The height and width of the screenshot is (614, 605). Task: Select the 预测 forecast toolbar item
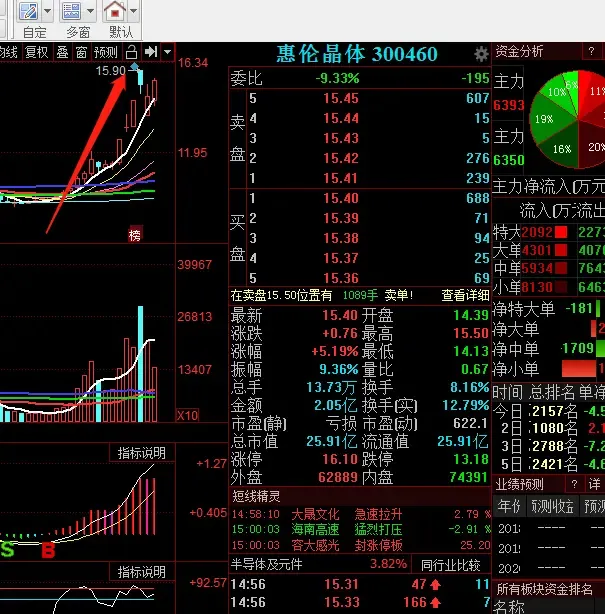pos(106,52)
